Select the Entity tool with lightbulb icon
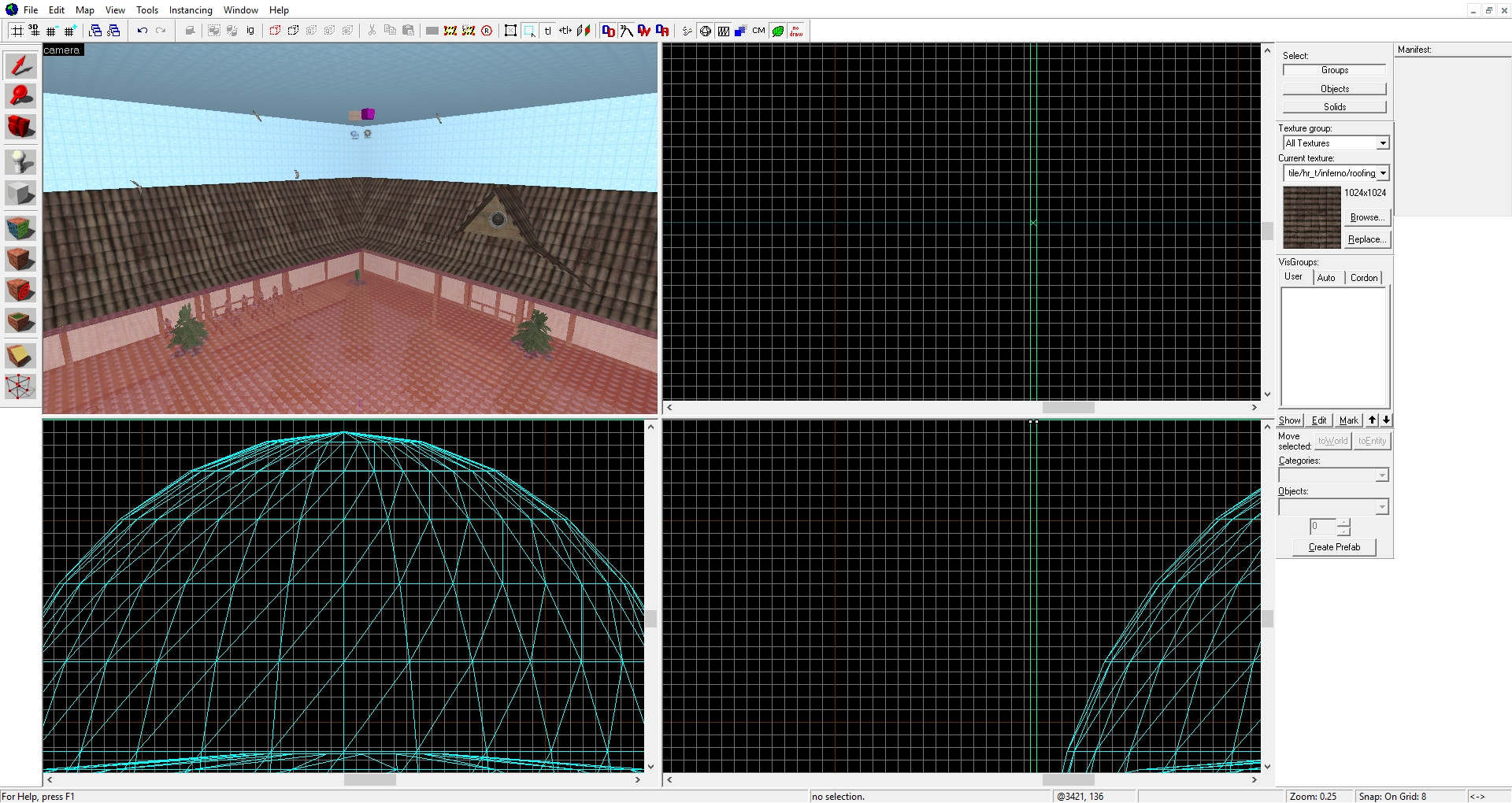 tap(20, 162)
